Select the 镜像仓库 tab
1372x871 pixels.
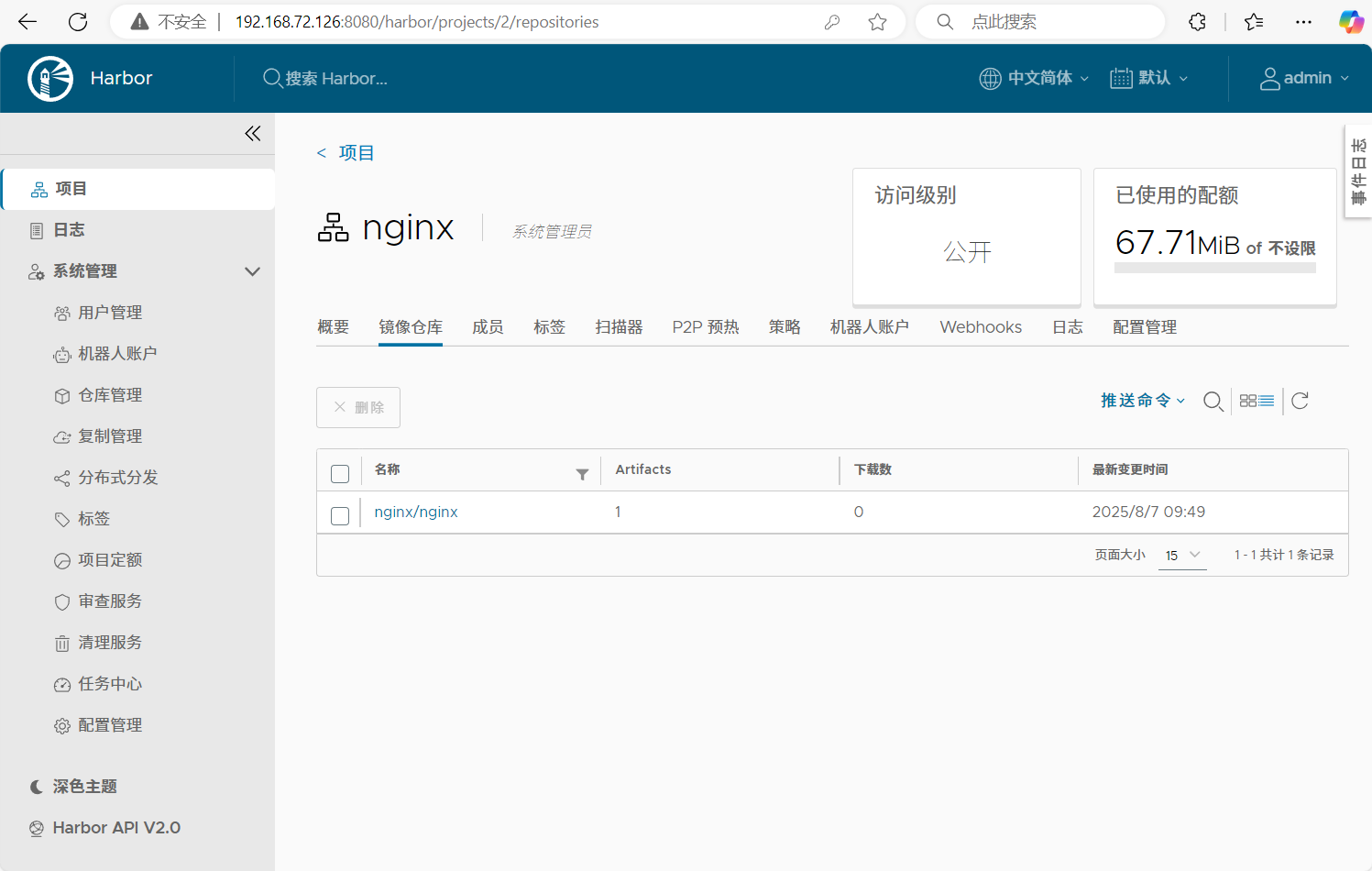411,327
